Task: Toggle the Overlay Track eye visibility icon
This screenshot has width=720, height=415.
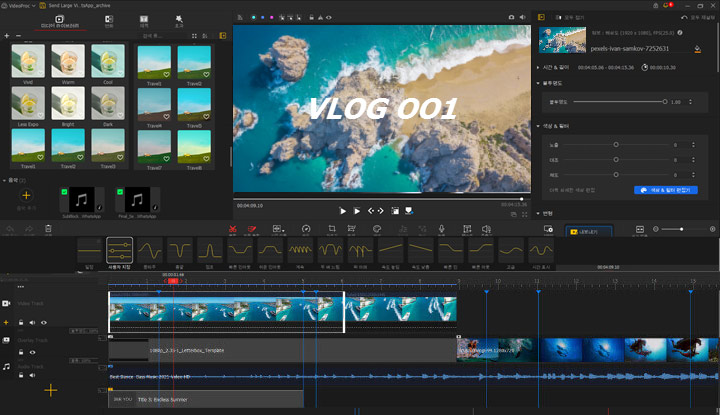Action: (31, 352)
